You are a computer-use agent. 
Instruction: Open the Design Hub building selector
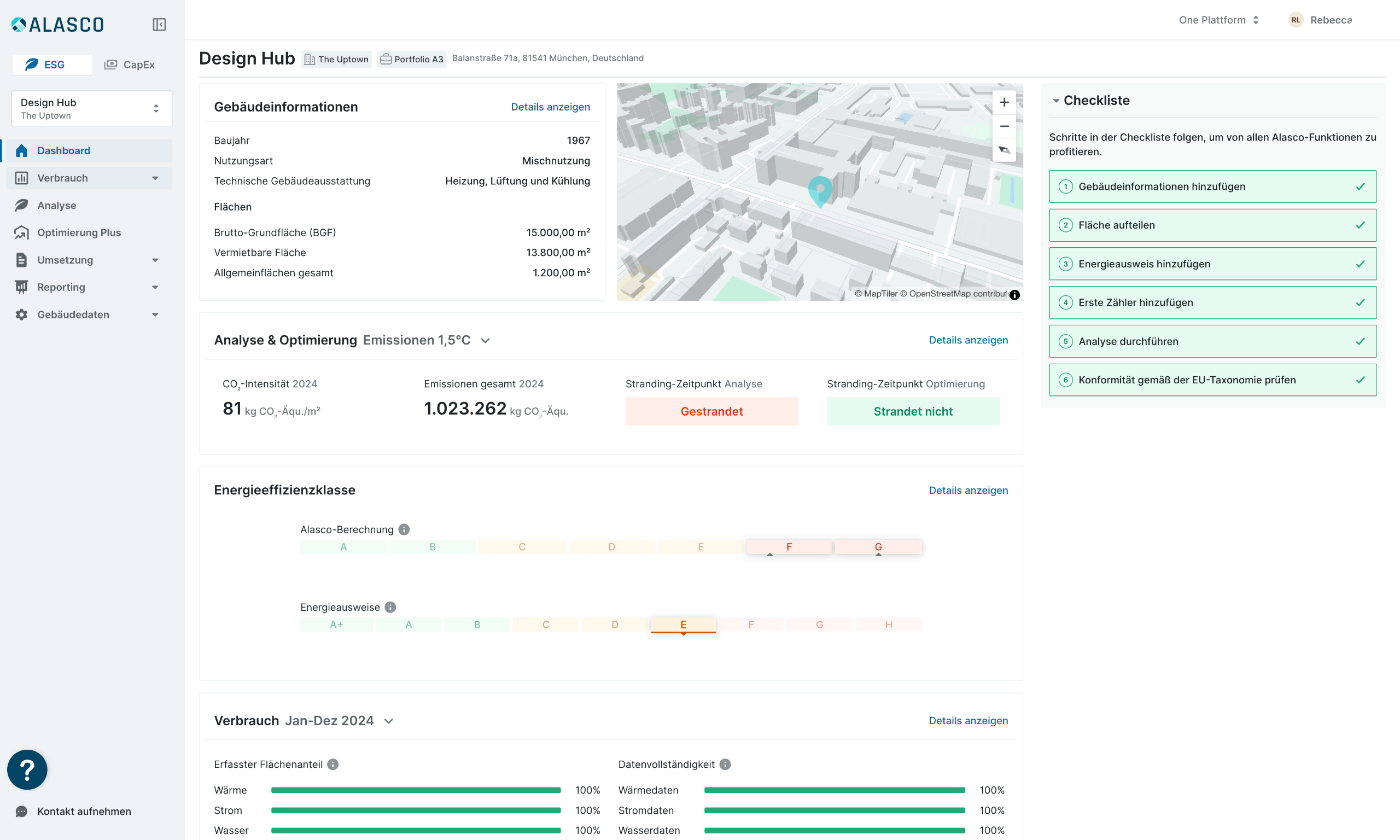tap(92, 108)
